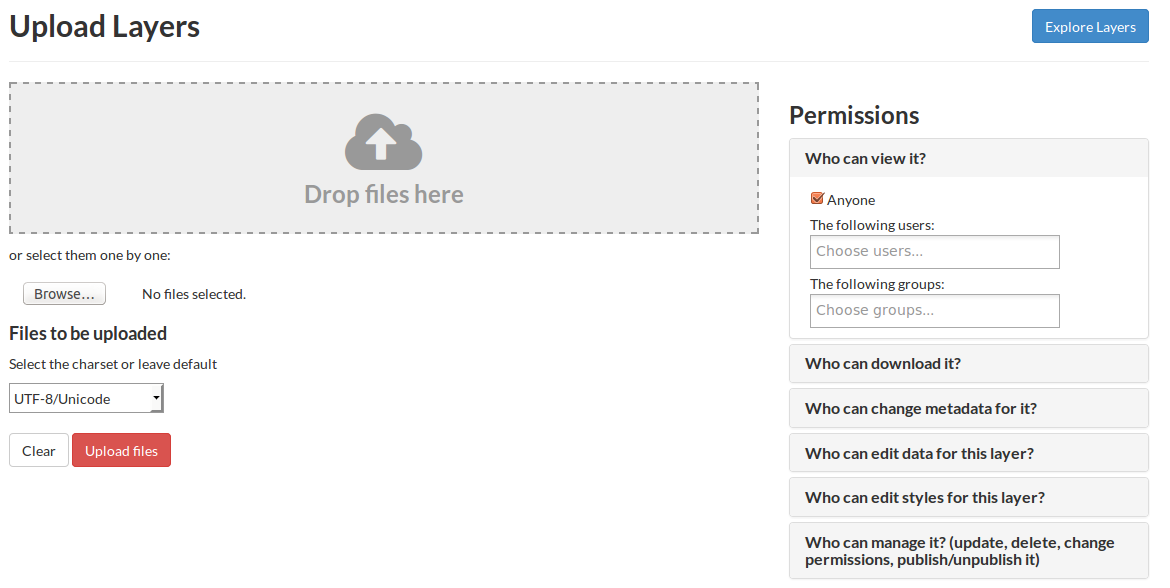Click the "Drop files here" text

[x=384, y=194]
